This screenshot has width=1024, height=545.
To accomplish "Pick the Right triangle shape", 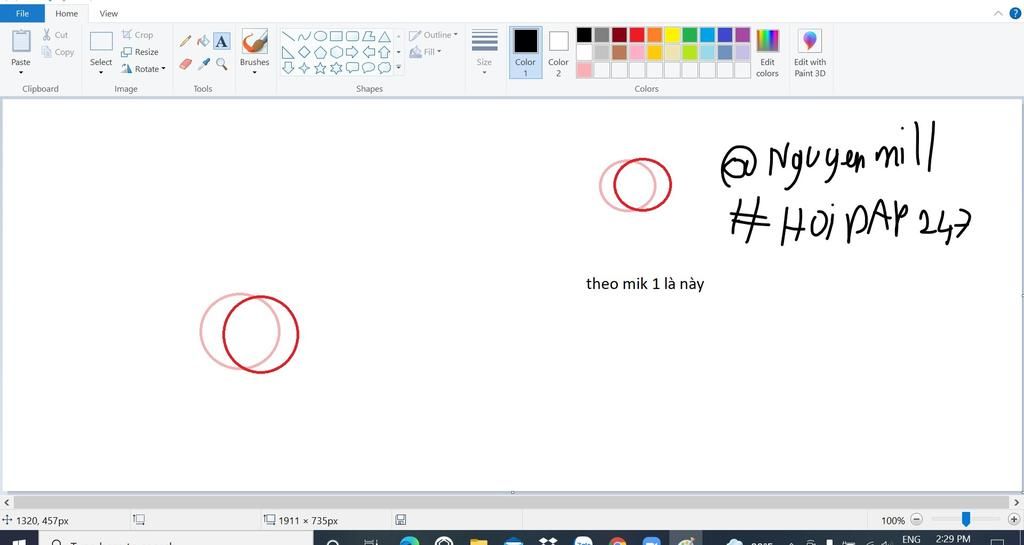I will [288, 52].
